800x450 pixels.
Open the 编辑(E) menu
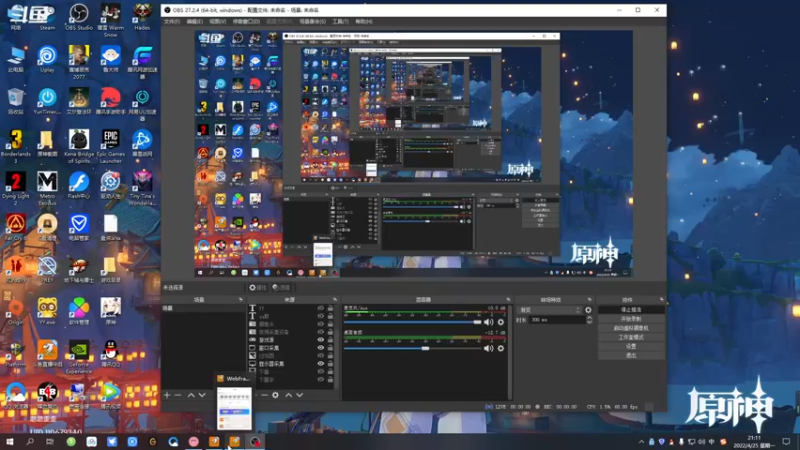click(194, 21)
